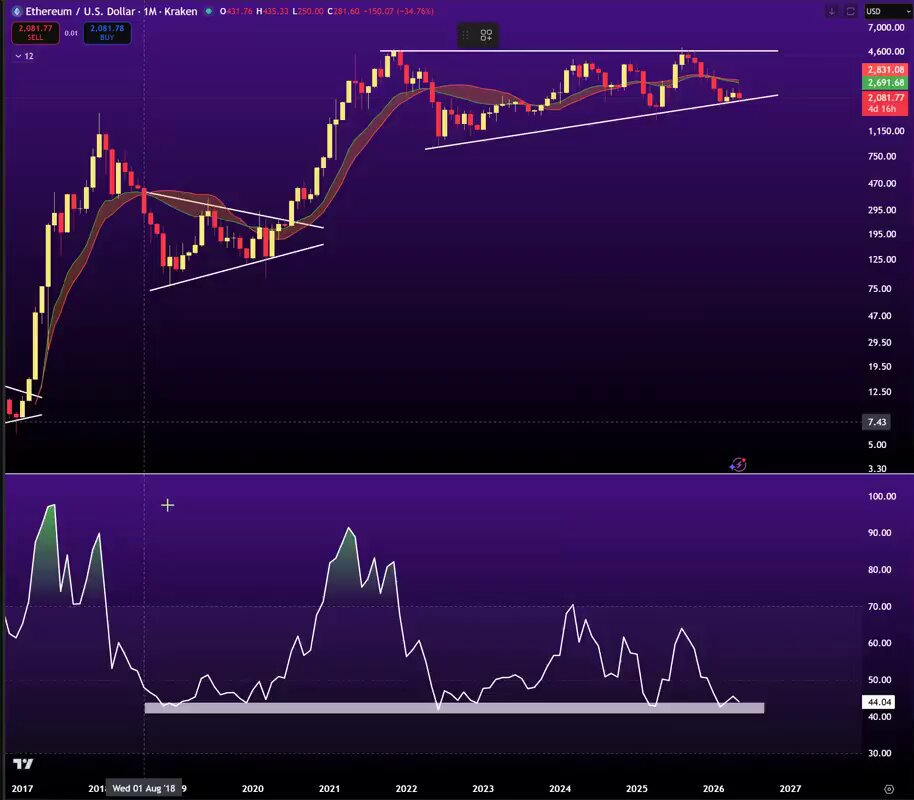This screenshot has height=800, width=914.
Task: Open chart settings hexagon gear at bottom right
Action: [888, 789]
